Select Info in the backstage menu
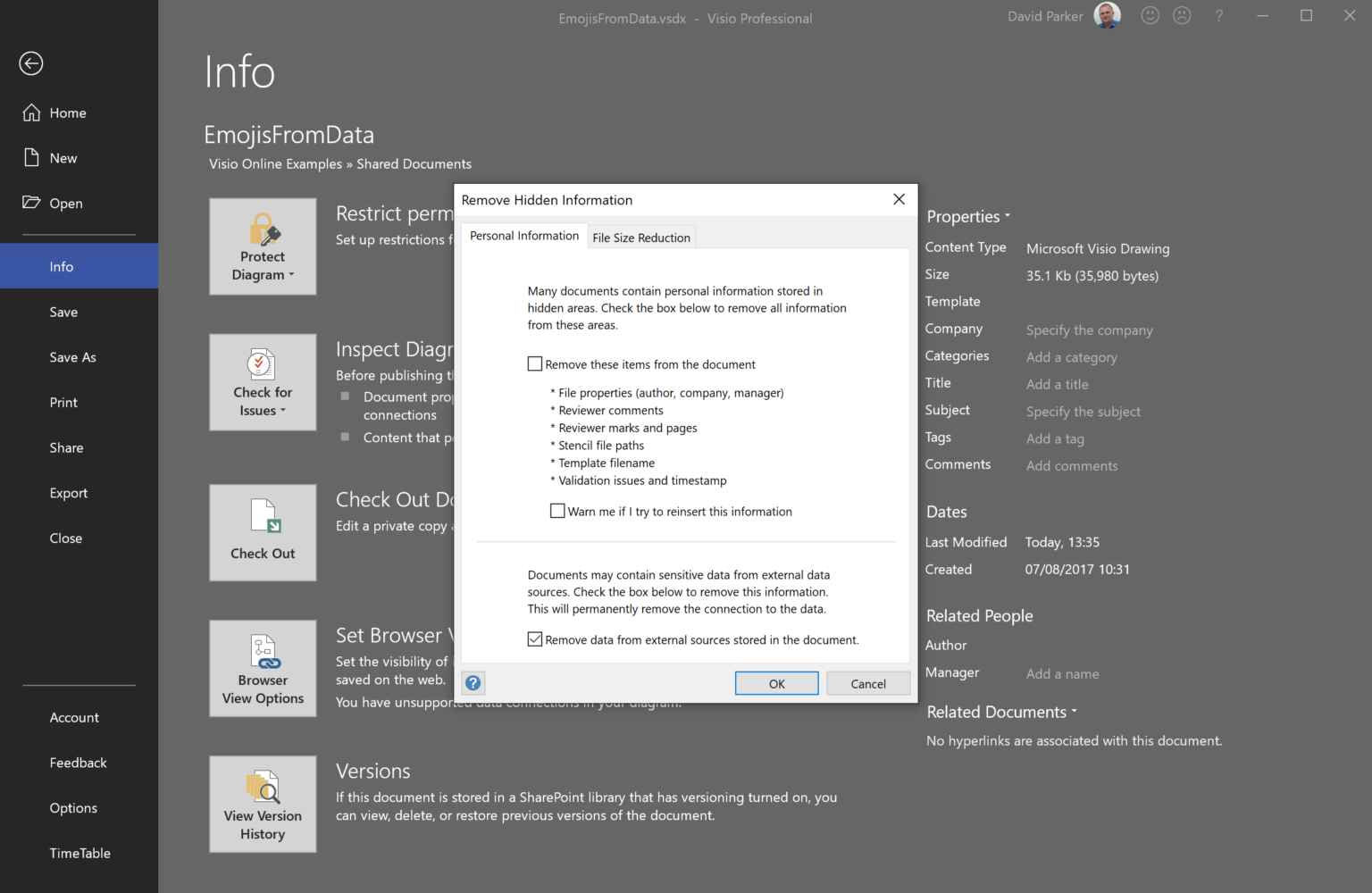Screen dimensions: 1372x893 coord(79,266)
